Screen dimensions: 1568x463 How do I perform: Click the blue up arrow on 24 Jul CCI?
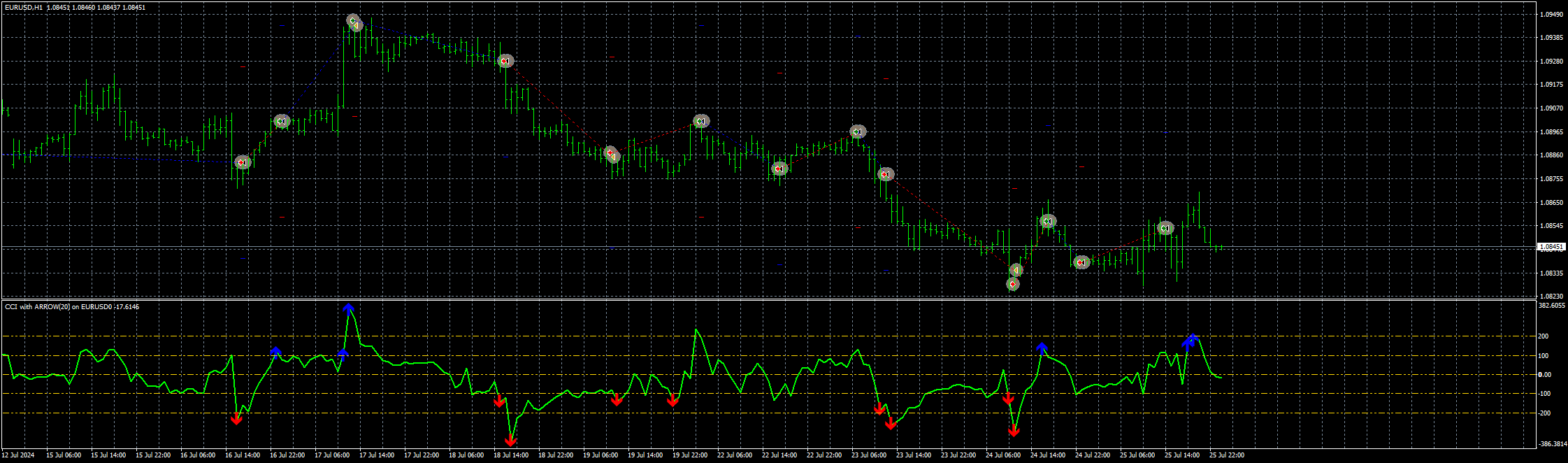click(1042, 348)
